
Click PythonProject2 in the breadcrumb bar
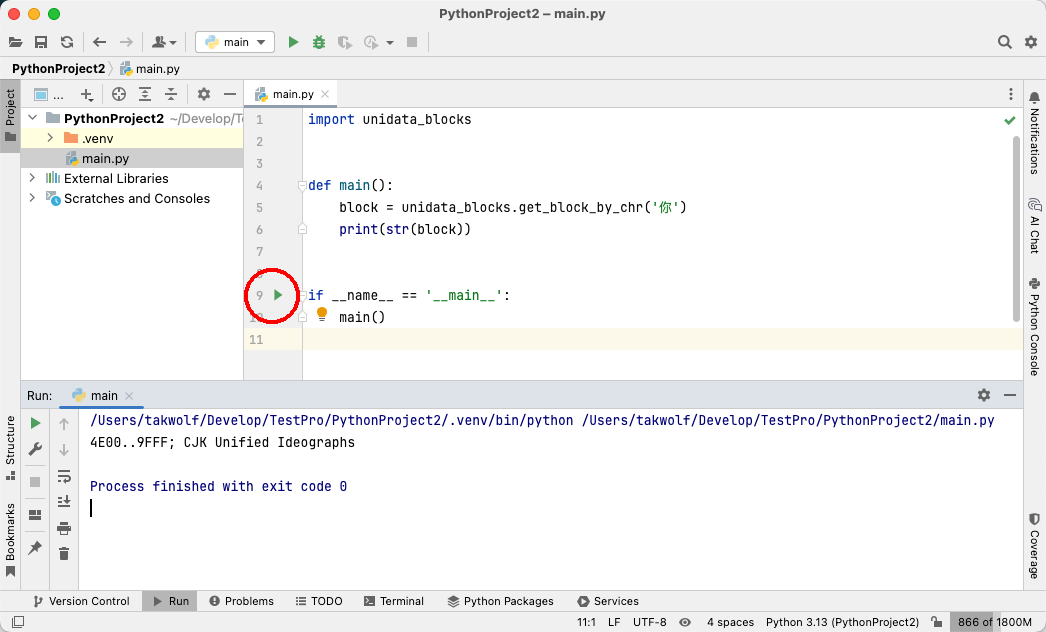point(59,69)
